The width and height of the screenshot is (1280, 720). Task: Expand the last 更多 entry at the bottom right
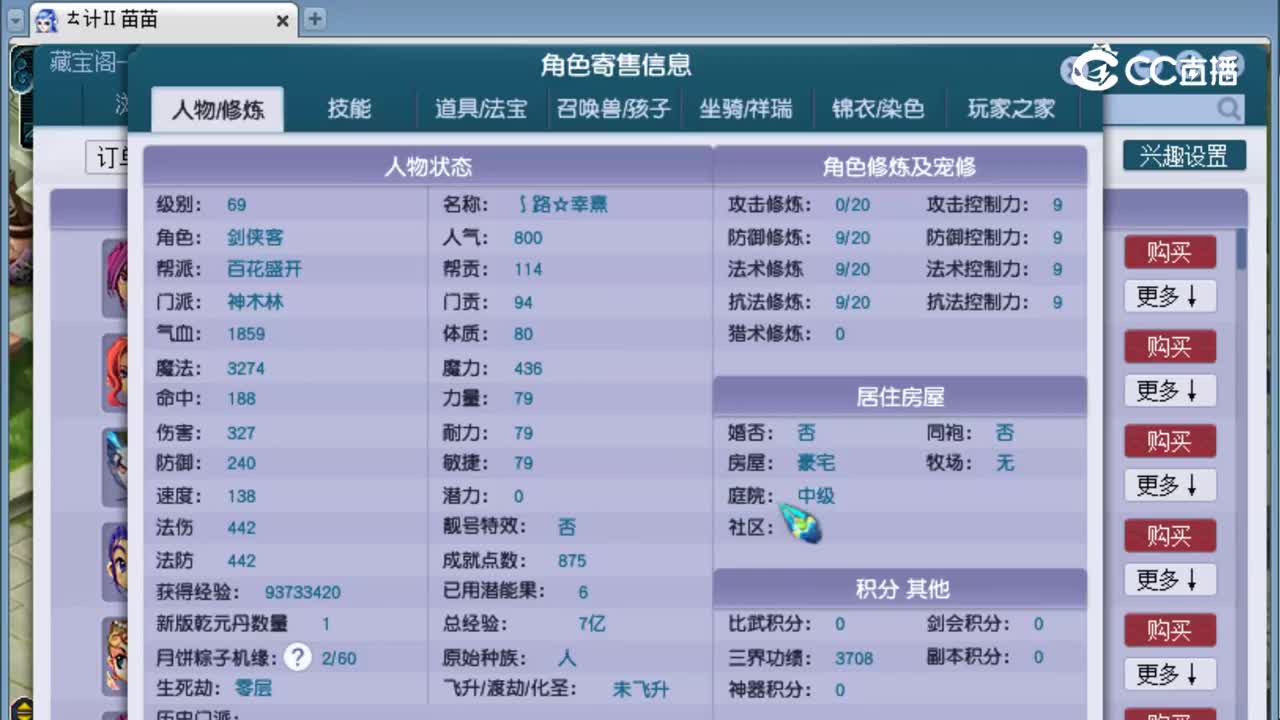point(1169,674)
